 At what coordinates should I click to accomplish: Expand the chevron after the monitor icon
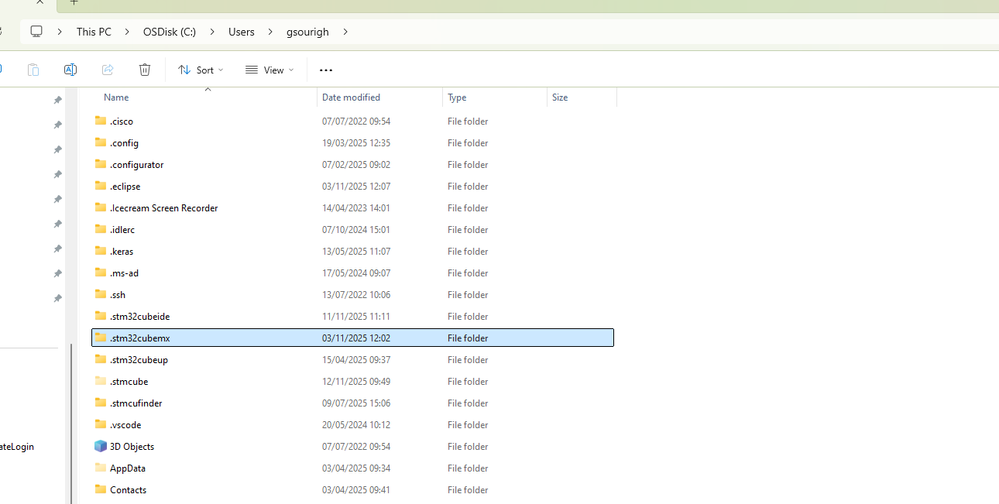click(x=59, y=31)
